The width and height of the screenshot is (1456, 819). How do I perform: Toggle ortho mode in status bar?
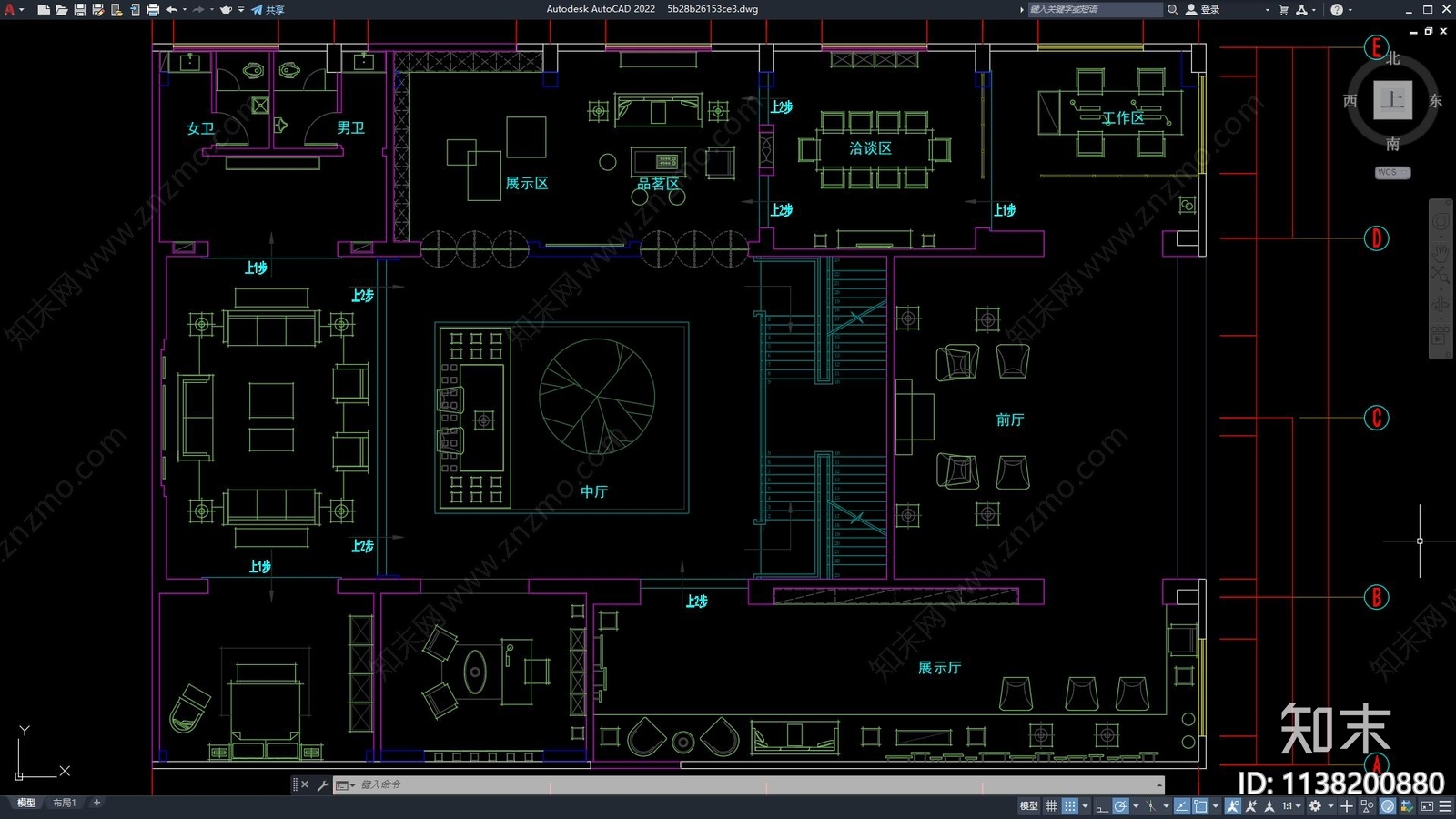[x=1101, y=806]
